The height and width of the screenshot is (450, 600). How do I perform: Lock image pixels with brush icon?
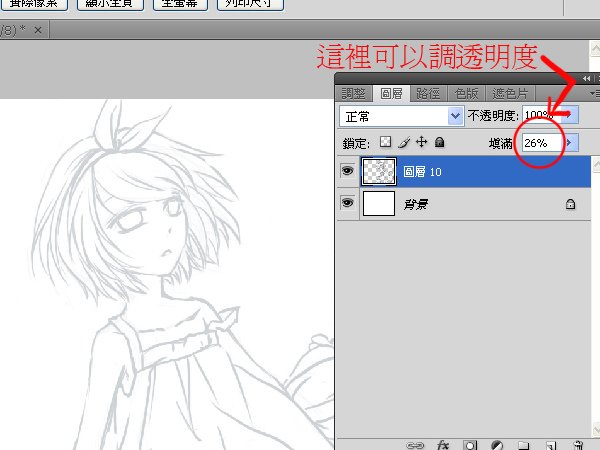[x=404, y=142]
